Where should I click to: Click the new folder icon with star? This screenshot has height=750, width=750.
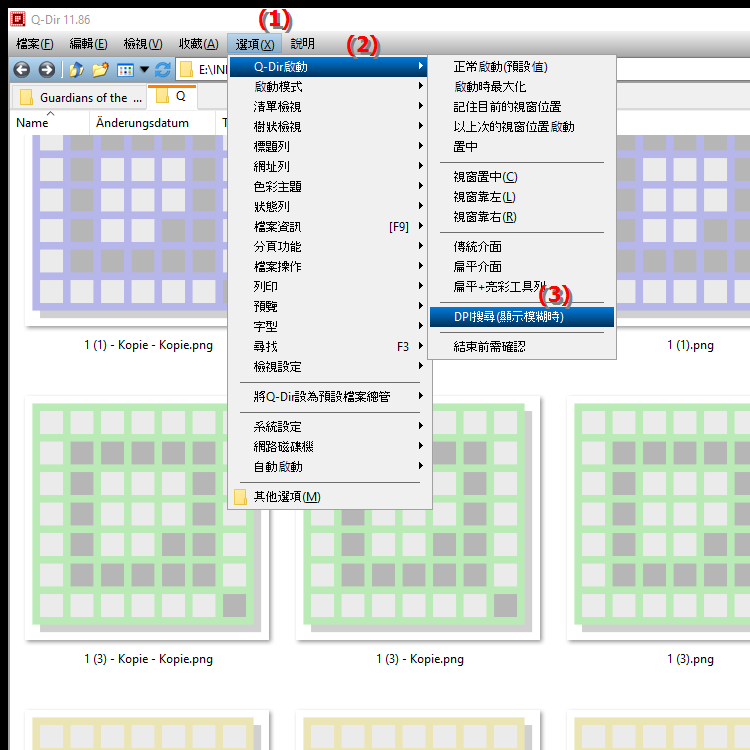[x=100, y=70]
